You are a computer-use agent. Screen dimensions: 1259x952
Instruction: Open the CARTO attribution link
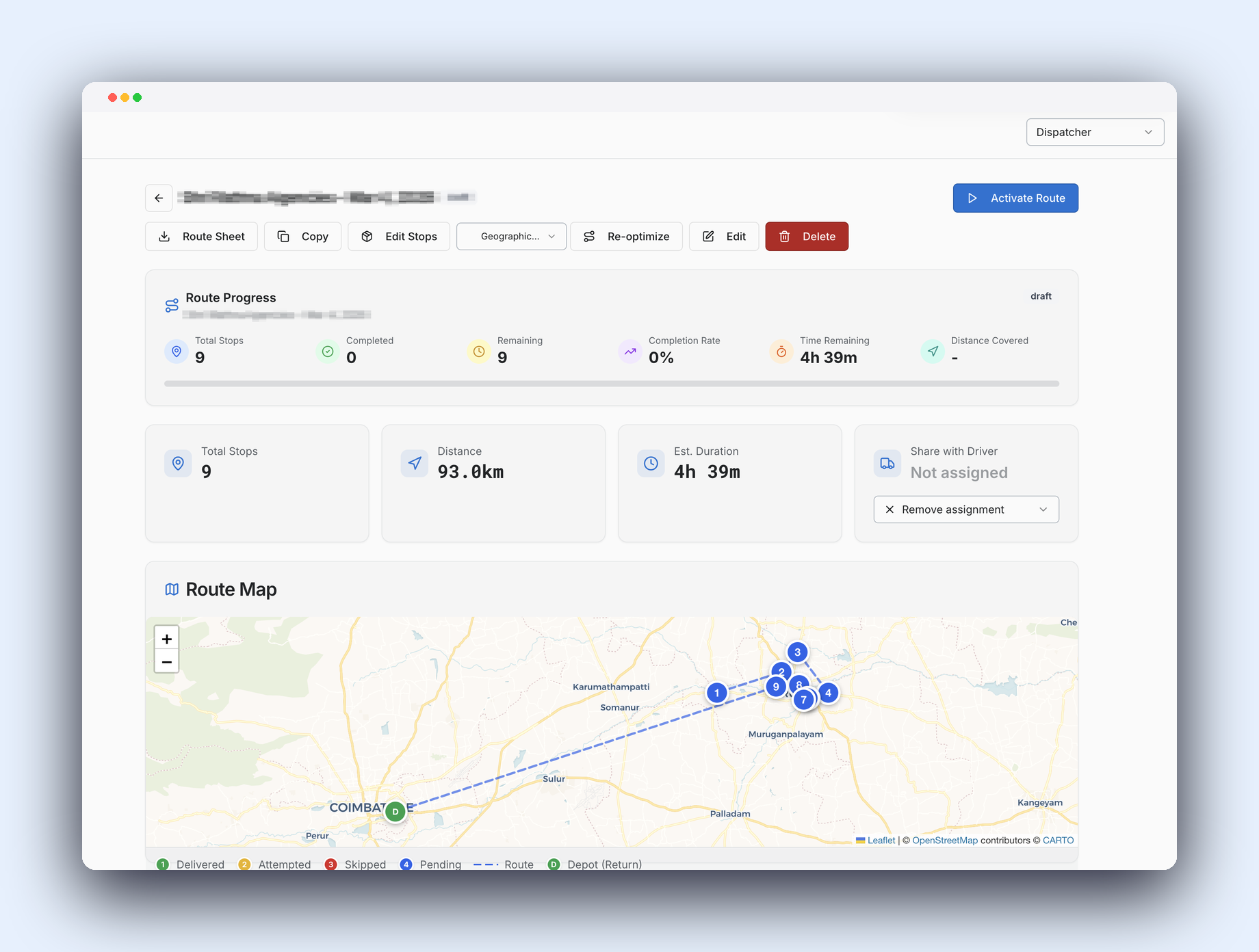pos(1059,841)
